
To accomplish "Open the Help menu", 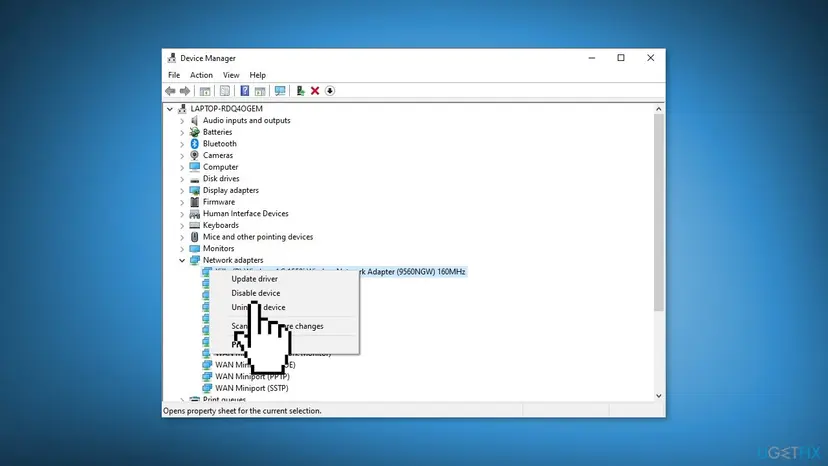I will tap(258, 75).
